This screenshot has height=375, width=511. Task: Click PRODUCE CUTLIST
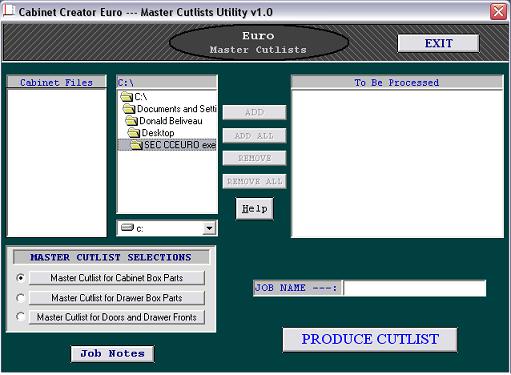[370, 339]
